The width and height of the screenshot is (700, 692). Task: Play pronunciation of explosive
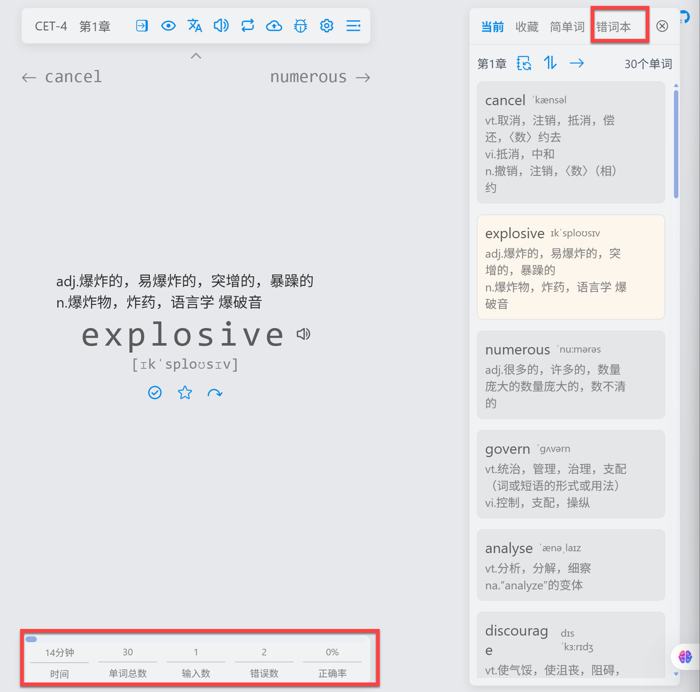(x=304, y=334)
